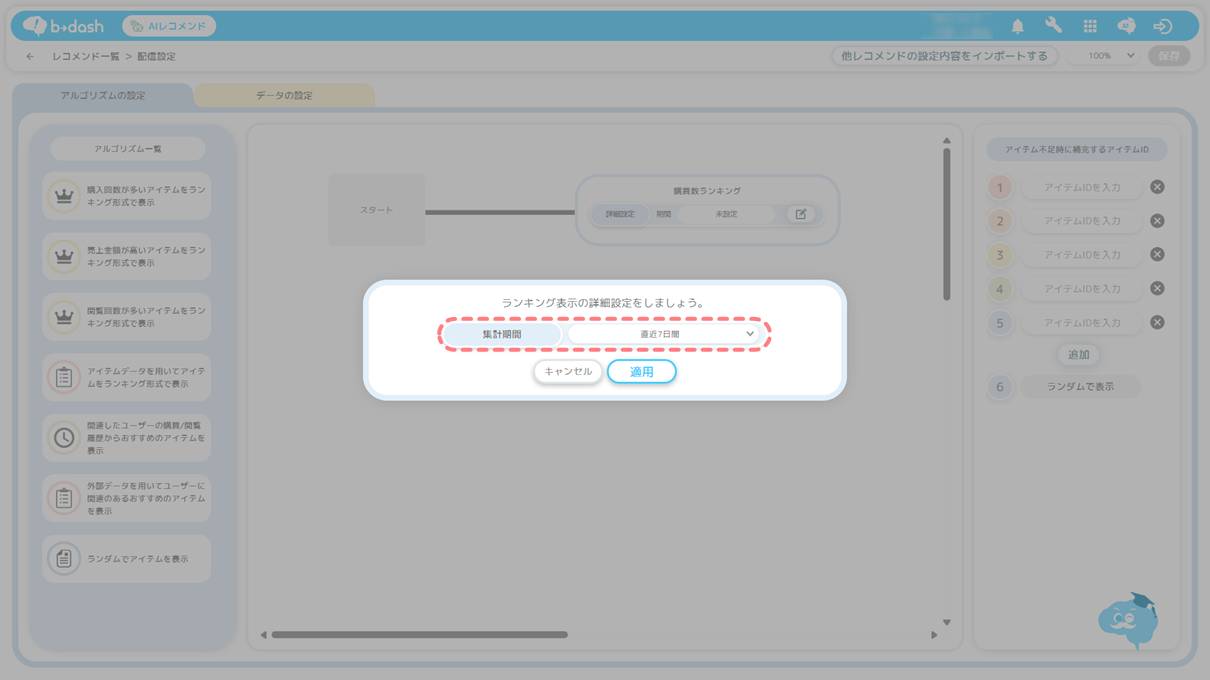
Task: Click the item ID input field for row 3
Action: (1081, 255)
